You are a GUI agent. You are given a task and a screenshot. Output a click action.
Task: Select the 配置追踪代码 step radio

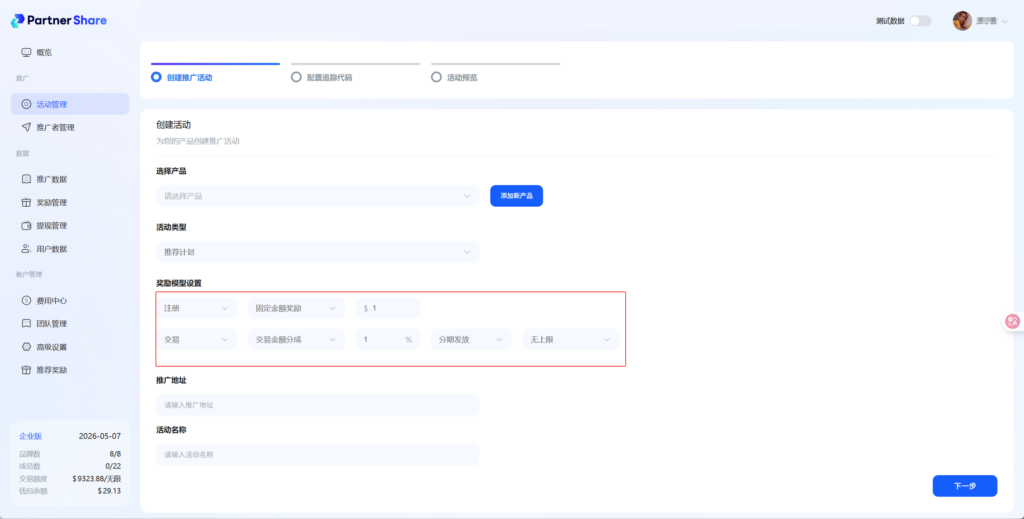pos(296,76)
